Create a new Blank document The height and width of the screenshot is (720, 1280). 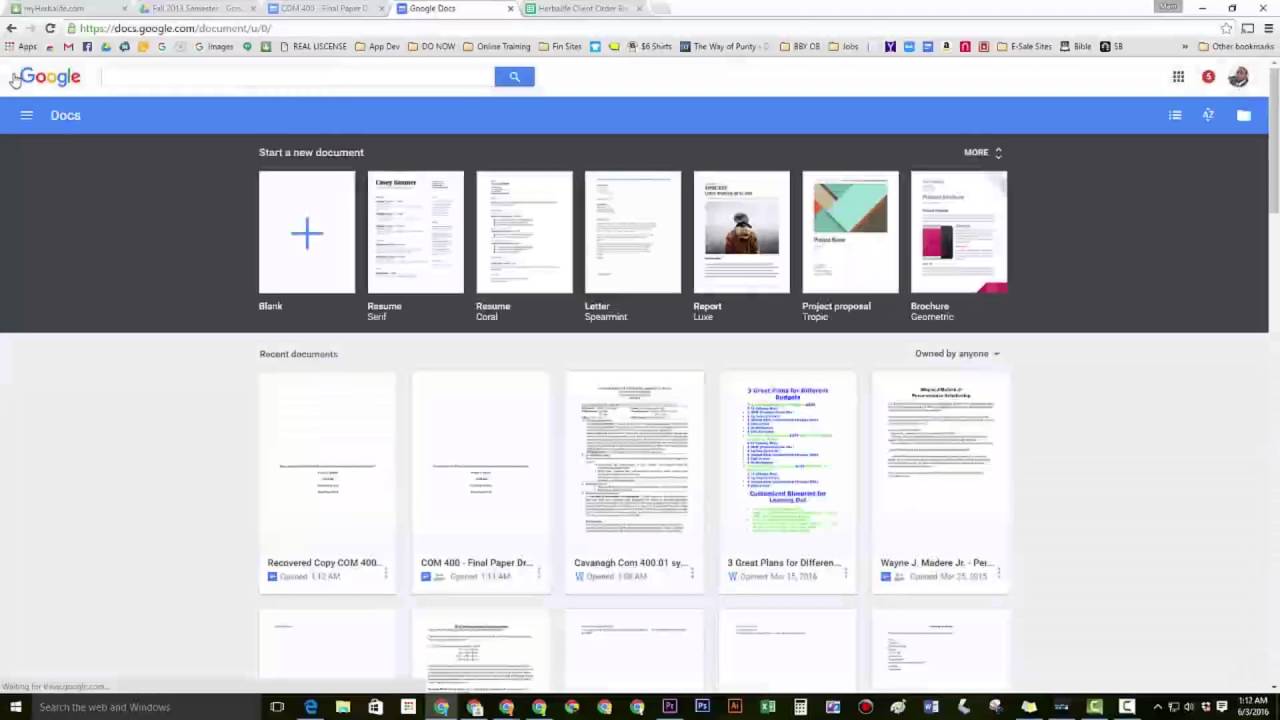tap(307, 232)
